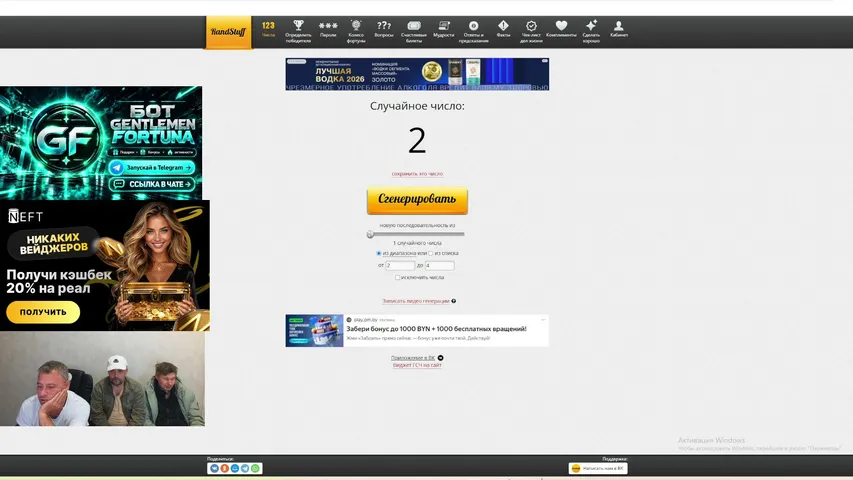Share via the Odnoklassniki icon
The image size is (853, 480).
pyautogui.click(x=224, y=469)
